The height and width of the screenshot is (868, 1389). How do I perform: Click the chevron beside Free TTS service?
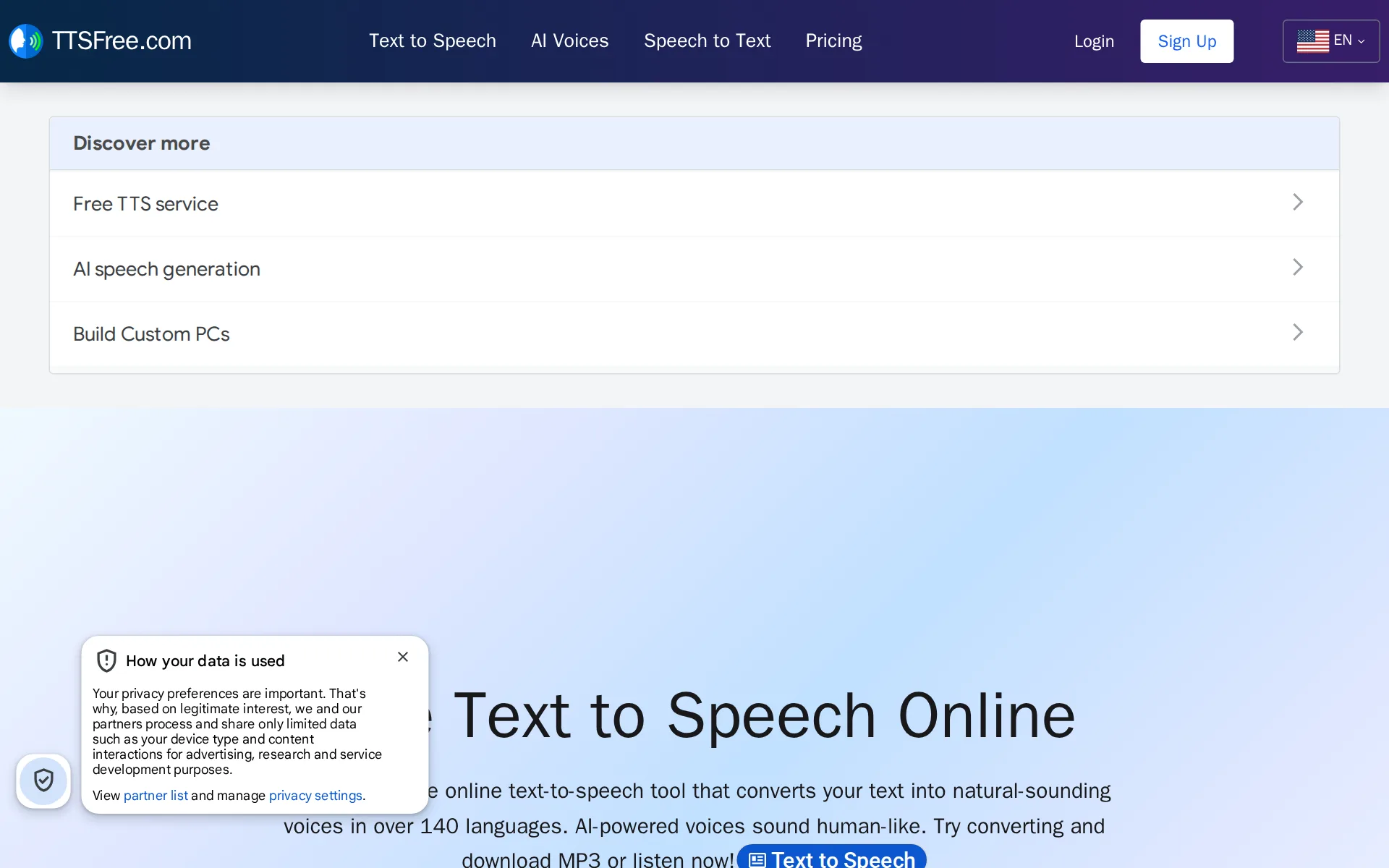click(1298, 202)
